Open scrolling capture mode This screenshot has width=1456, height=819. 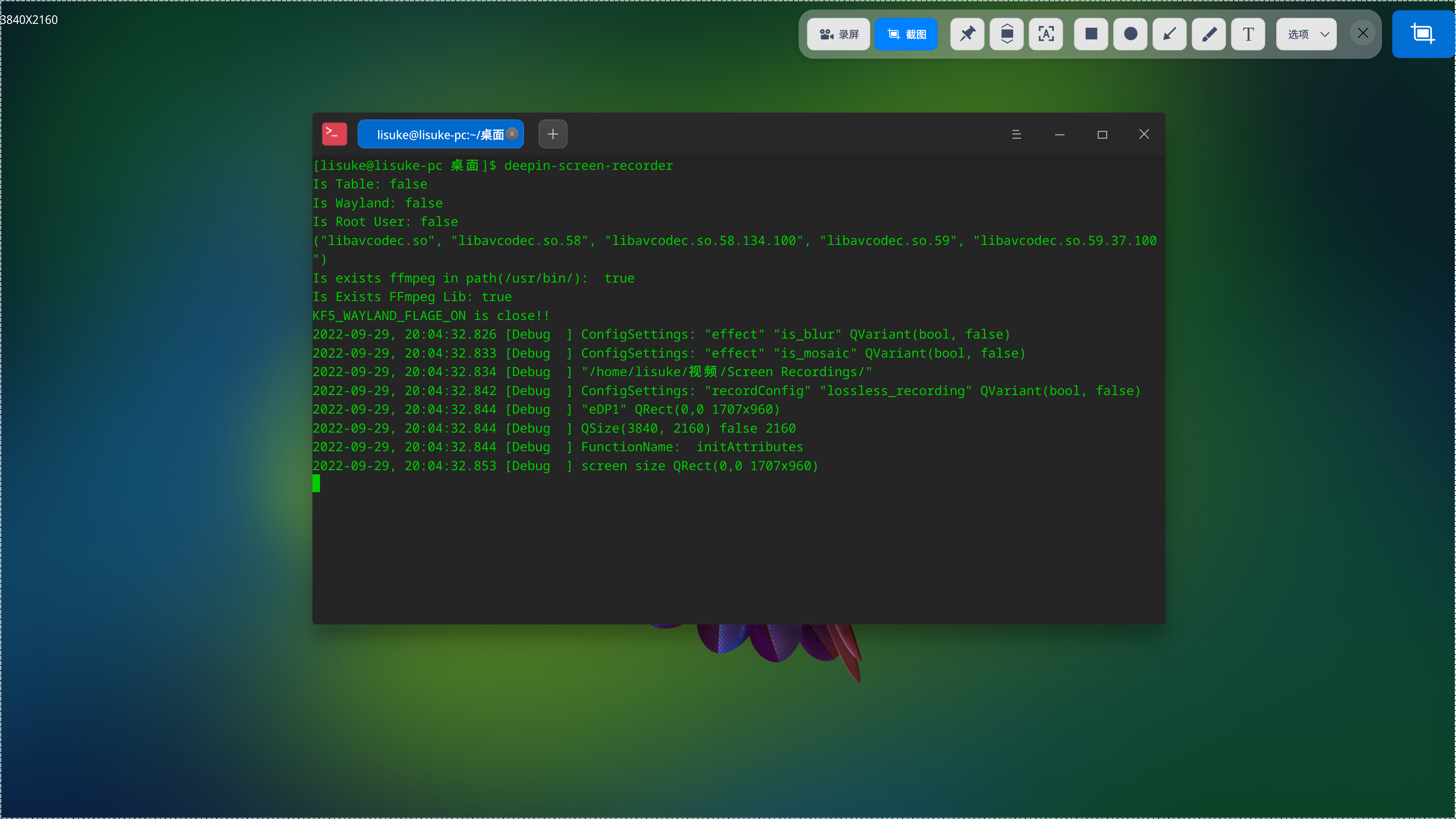click(x=1007, y=34)
